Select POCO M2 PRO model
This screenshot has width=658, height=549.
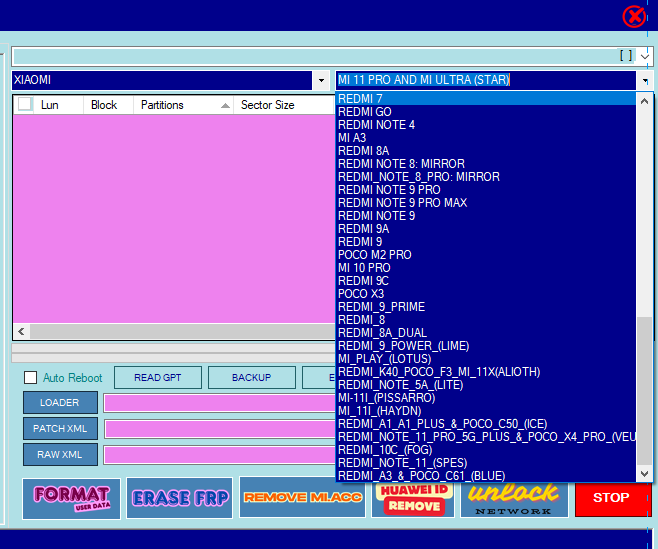(486, 255)
